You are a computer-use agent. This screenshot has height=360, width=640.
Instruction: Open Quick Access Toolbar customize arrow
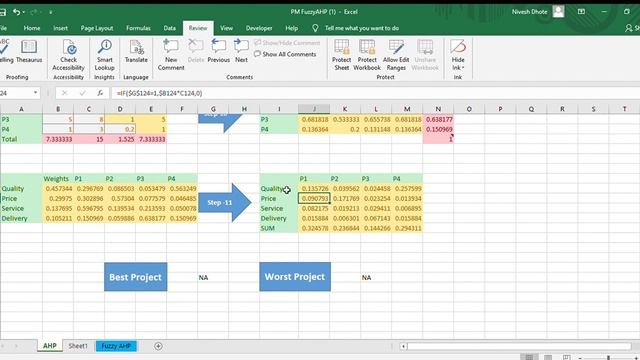click(x=51, y=12)
